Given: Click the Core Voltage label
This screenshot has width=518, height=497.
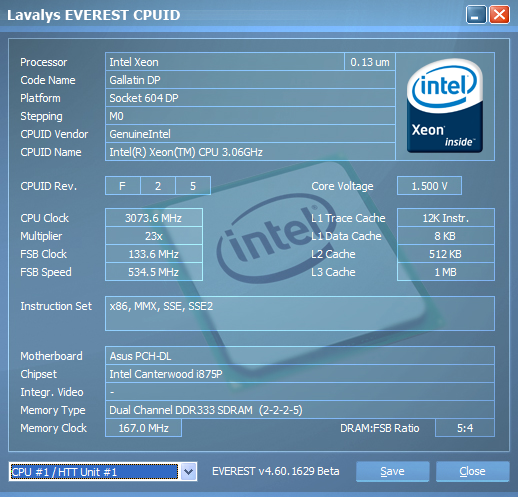Looking at the screenshot, I should pyautogui.click(x=342, y=186).
